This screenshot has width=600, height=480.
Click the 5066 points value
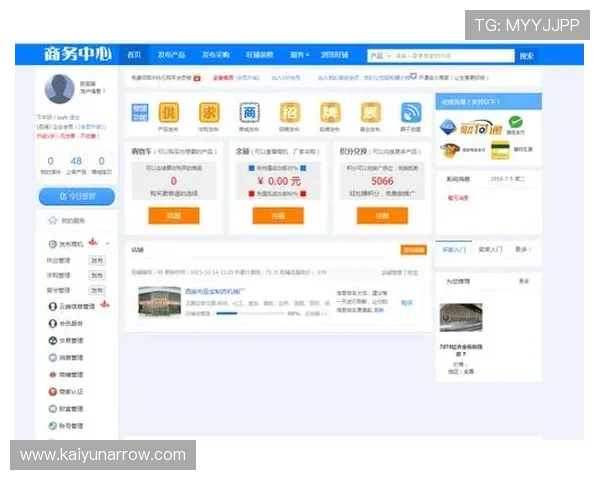point(382,181)
